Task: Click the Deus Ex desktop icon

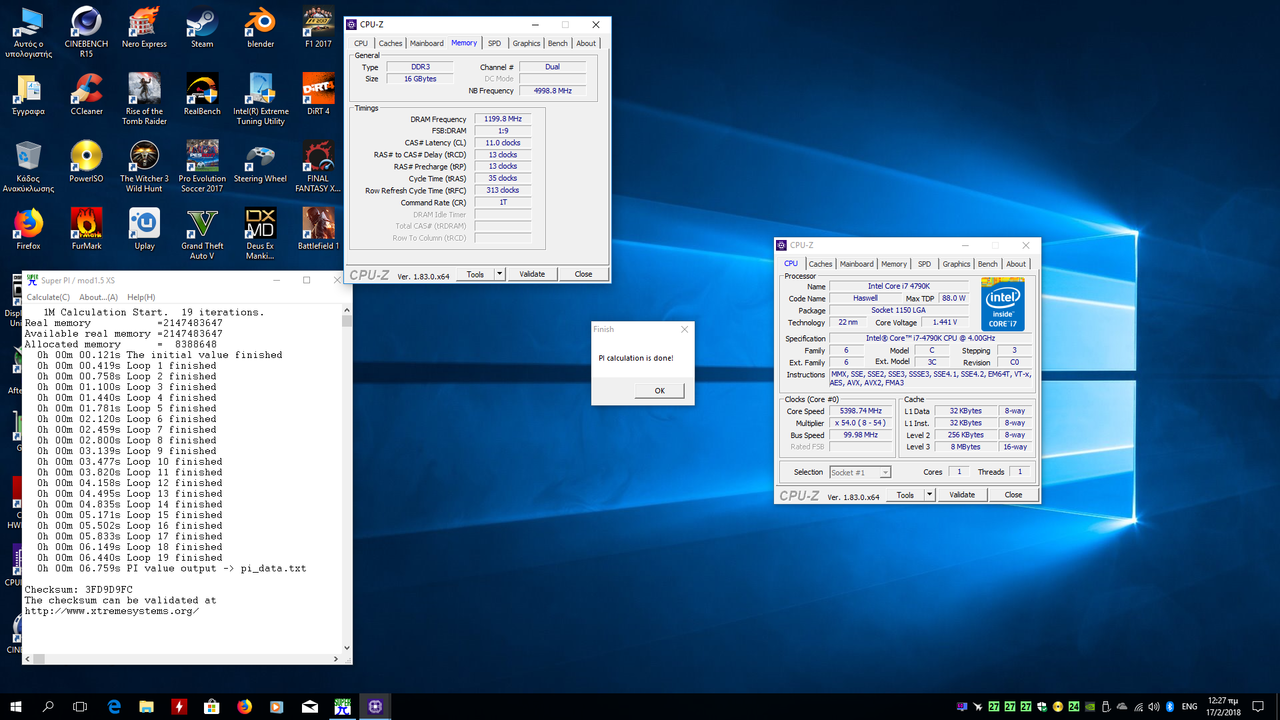Action: pyautogui.click(x=260, y=233)
